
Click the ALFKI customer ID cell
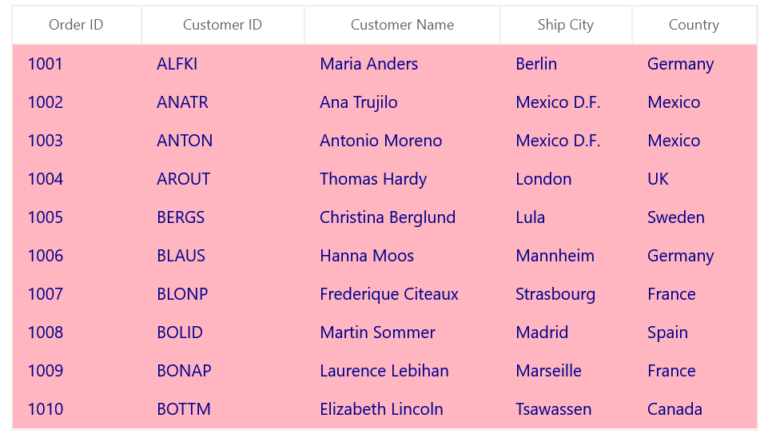(223, 64)
